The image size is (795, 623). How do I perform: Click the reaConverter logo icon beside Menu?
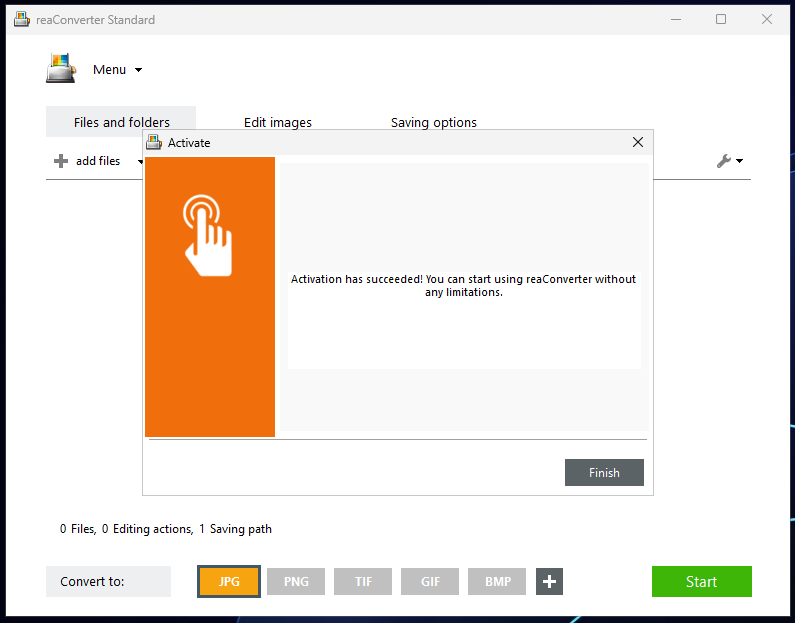pos(61,68)
